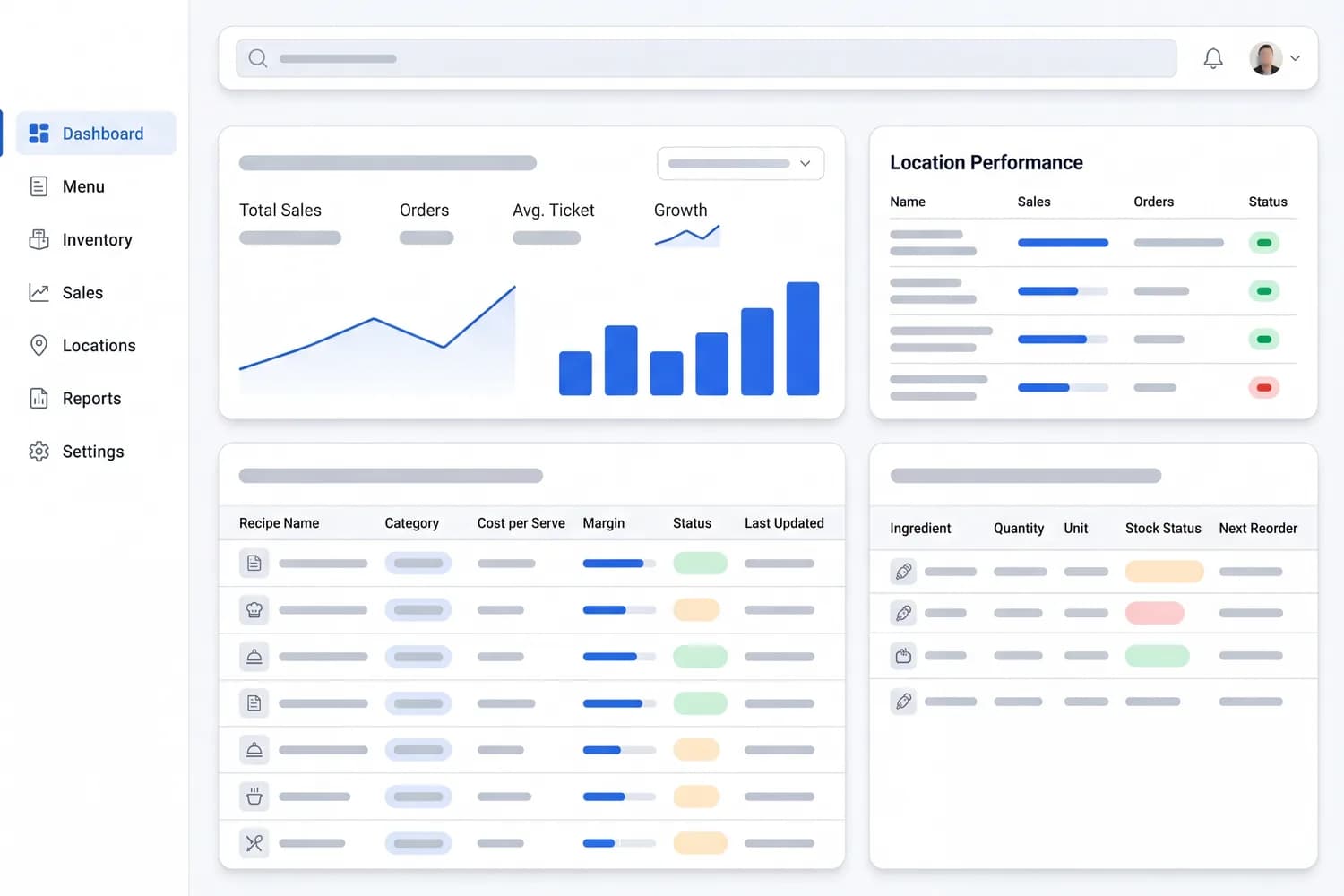The height and width of the screenshot is (896, 1344).
Task: Click the recipe table Status header
Action: tap(692, 523)
